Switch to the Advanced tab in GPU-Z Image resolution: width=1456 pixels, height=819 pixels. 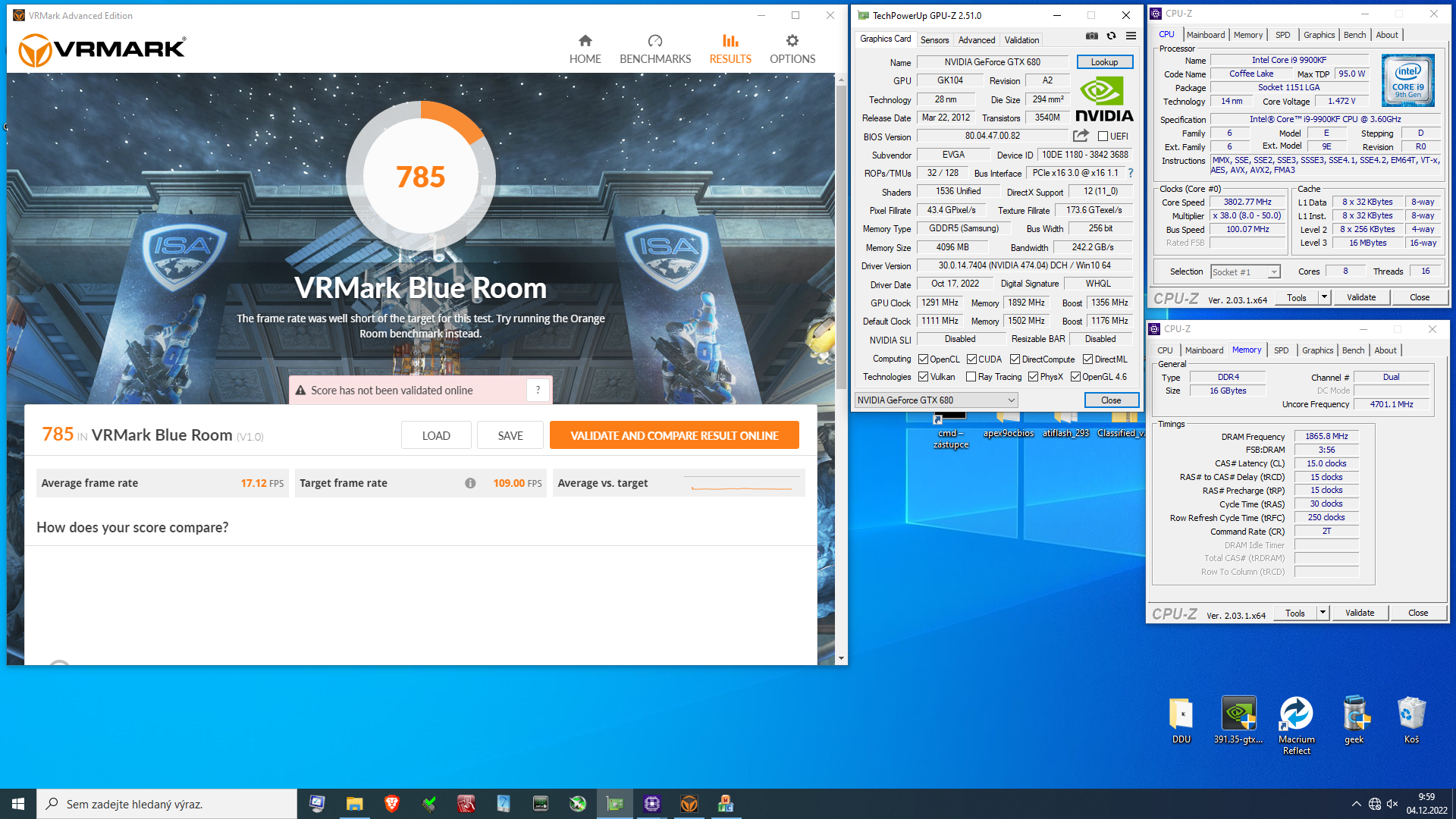(976, 40)
